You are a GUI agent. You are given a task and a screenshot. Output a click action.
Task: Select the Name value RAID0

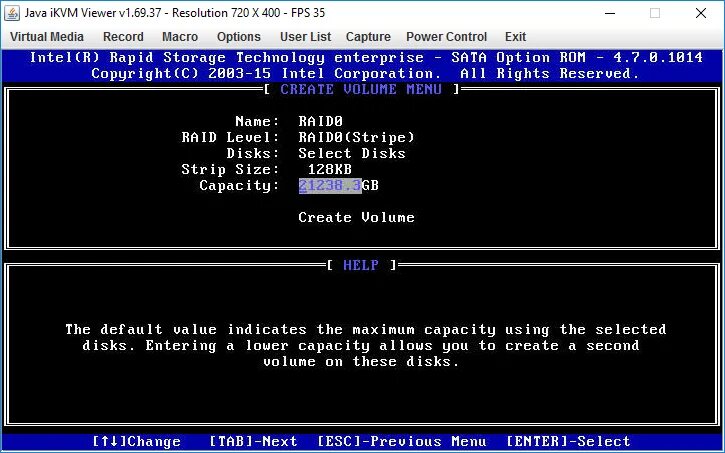[320, 121]
